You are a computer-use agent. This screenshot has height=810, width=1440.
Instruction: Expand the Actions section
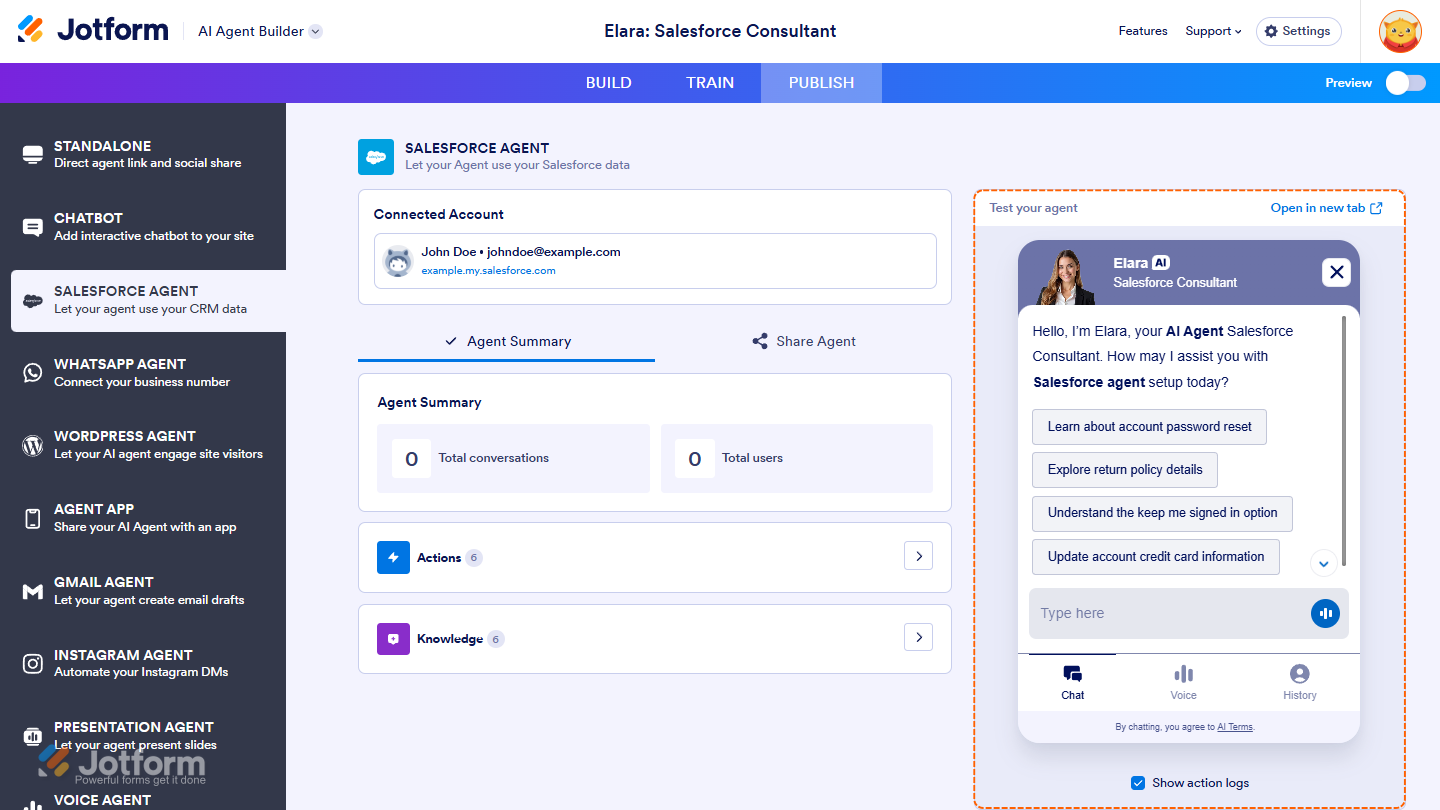pos(918,556)
